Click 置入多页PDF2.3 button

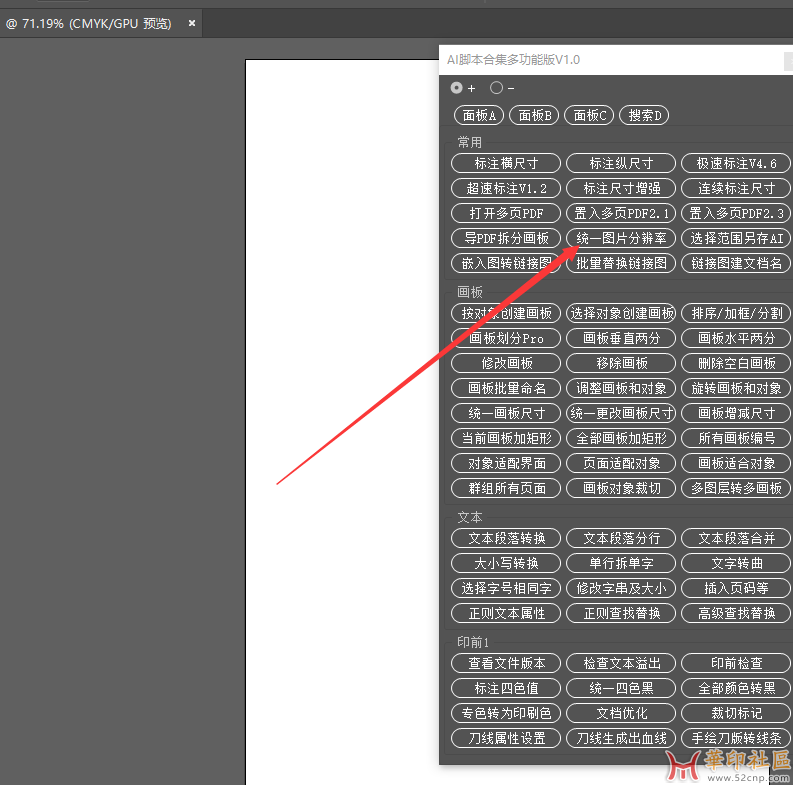(x=736, y=213)
